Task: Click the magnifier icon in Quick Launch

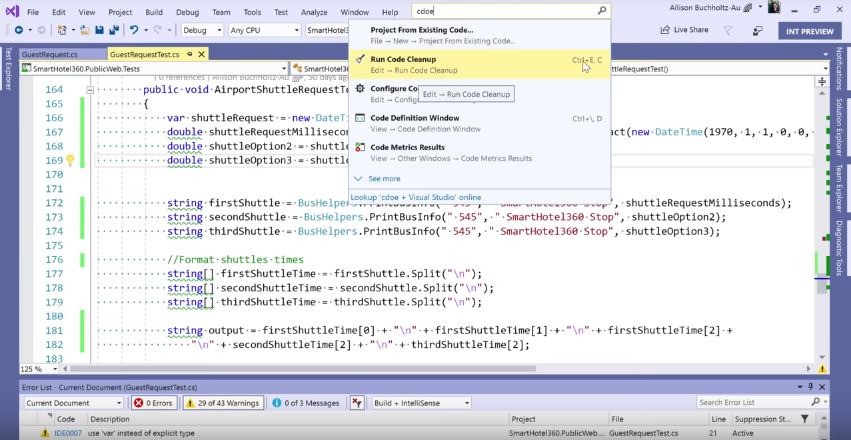Action: point(601,10)
